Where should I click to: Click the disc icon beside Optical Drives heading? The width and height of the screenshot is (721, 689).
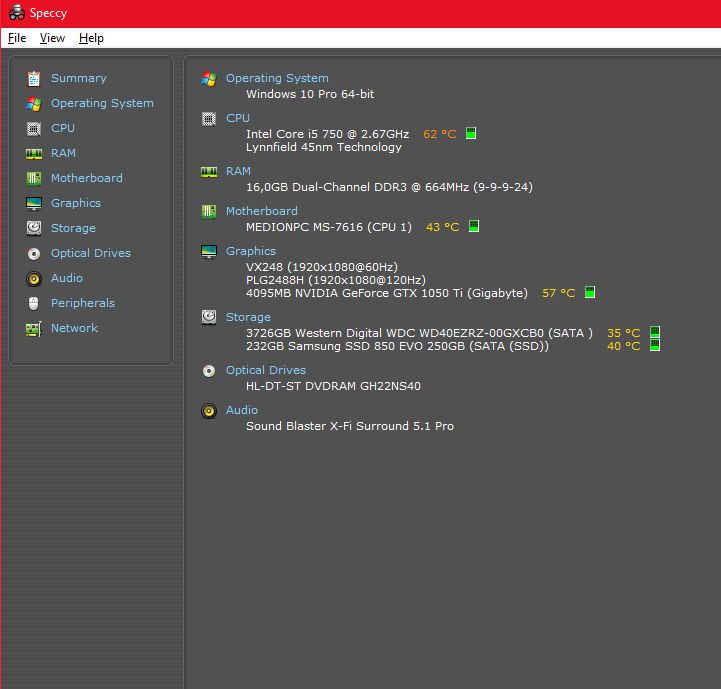209,371
